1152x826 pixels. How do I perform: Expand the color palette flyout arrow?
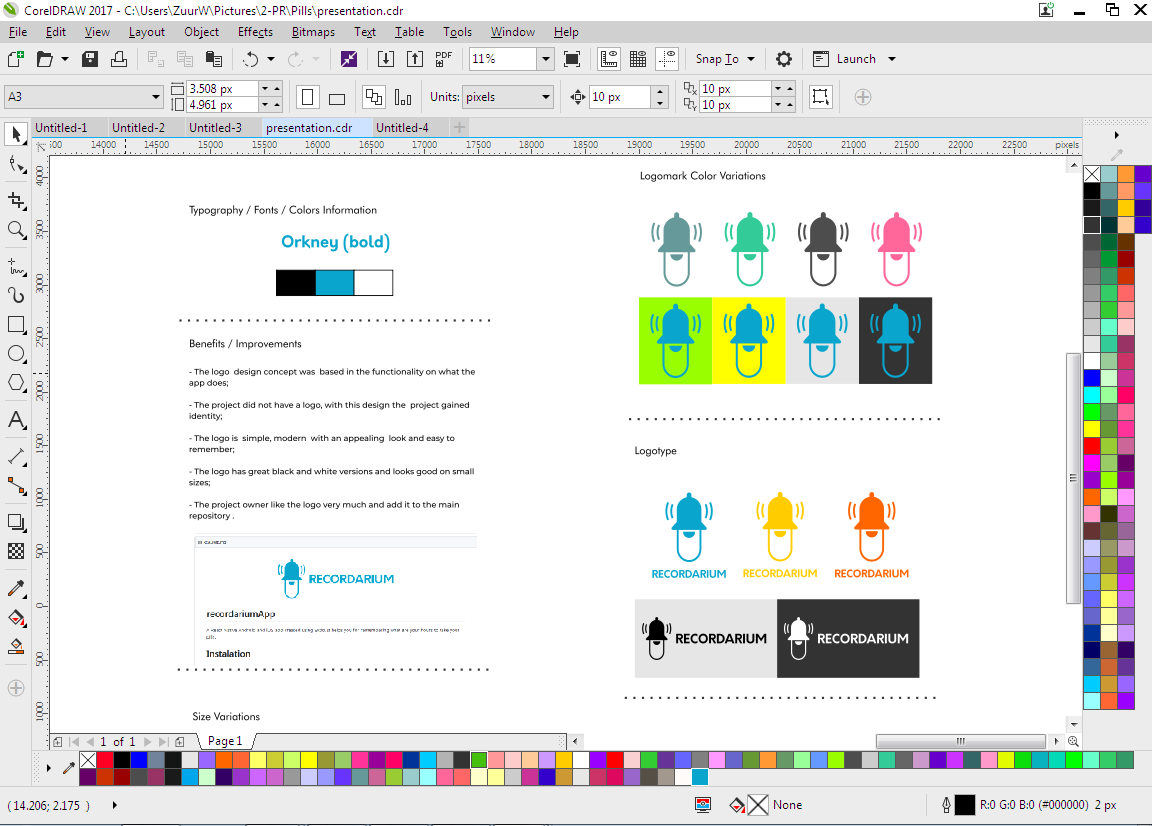coord(1117,135)
